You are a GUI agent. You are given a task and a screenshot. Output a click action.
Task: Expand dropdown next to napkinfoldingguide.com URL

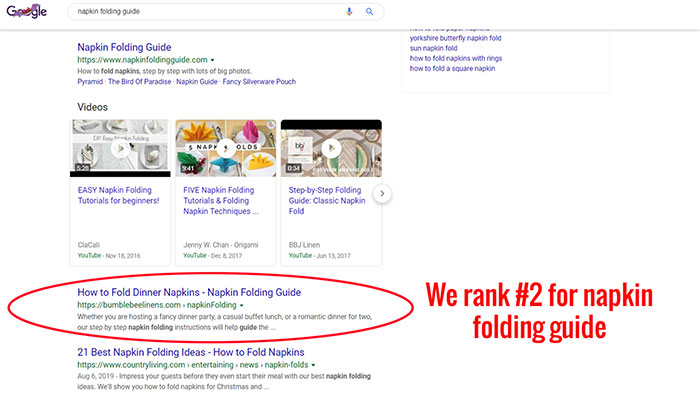[x=212, y=60]
